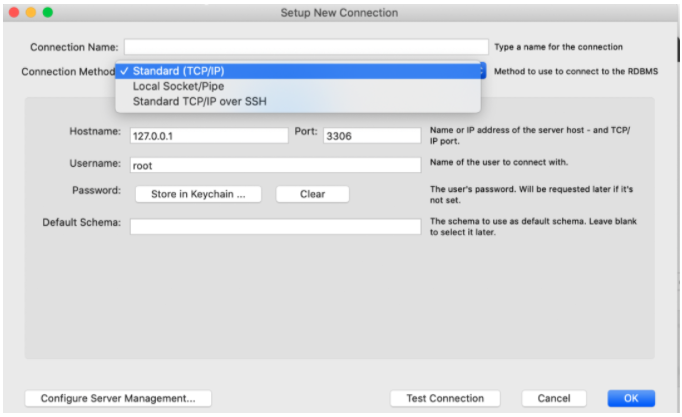
Task: Click the Password label text
Action: click(95, 190)
